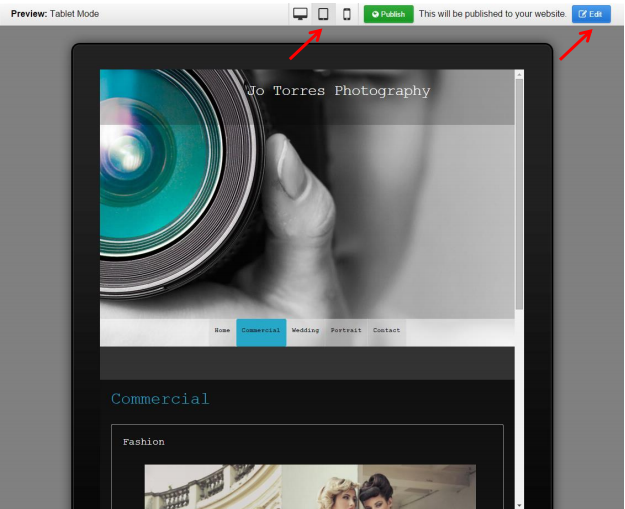The image size is (625, 509).
Task: Select the highlighted Commercial nav tab
Action: (261, 331)
